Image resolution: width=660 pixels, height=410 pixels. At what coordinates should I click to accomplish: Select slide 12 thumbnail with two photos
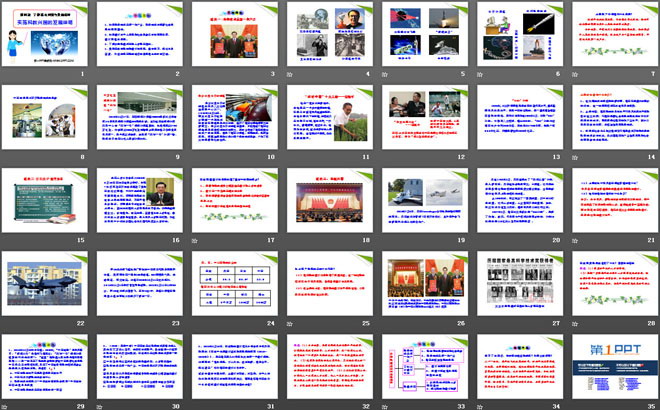[425, 117]
